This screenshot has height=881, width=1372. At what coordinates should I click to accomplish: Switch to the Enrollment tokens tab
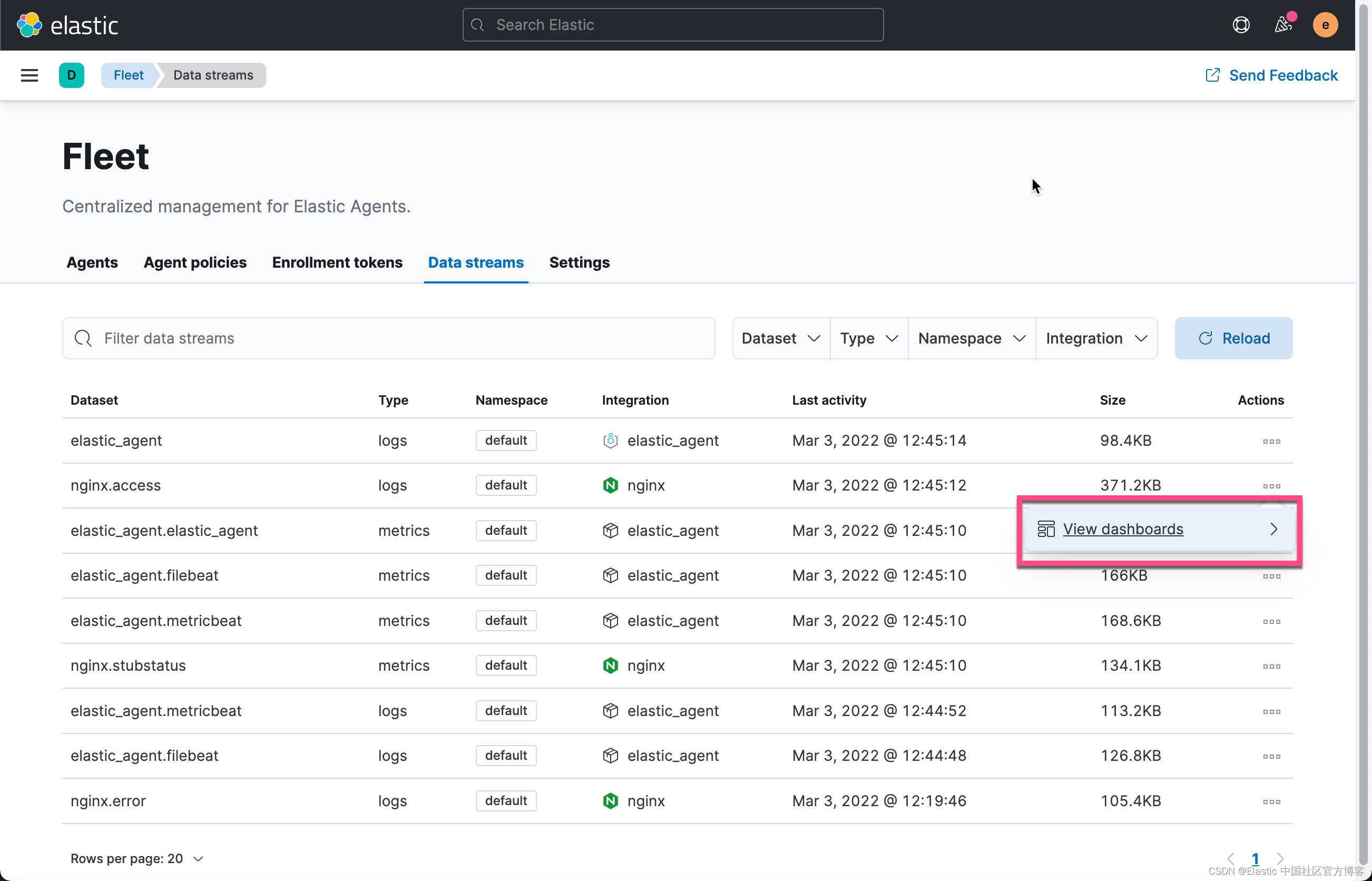point(337,262)
